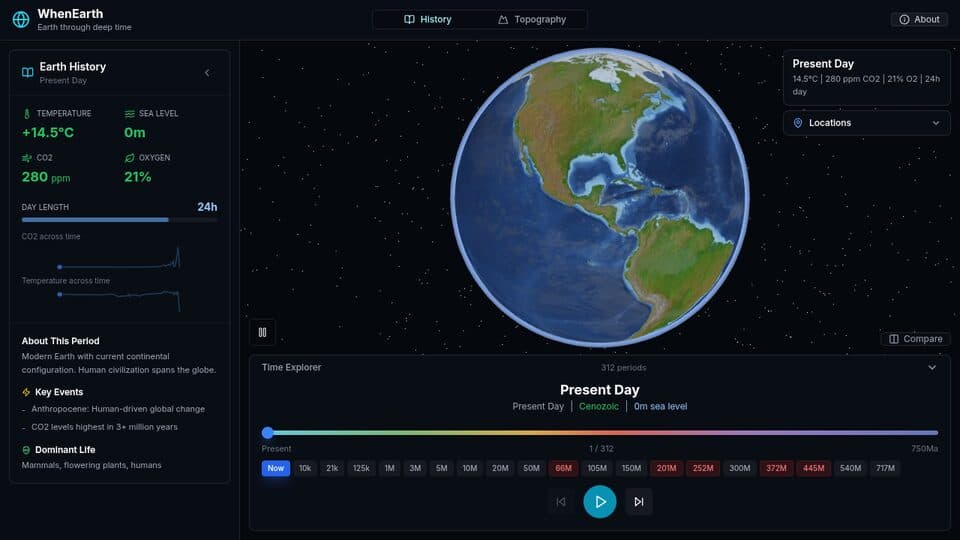960x540 pixels.
Task: Jump to the 150M period
Action: coord(631,468)
